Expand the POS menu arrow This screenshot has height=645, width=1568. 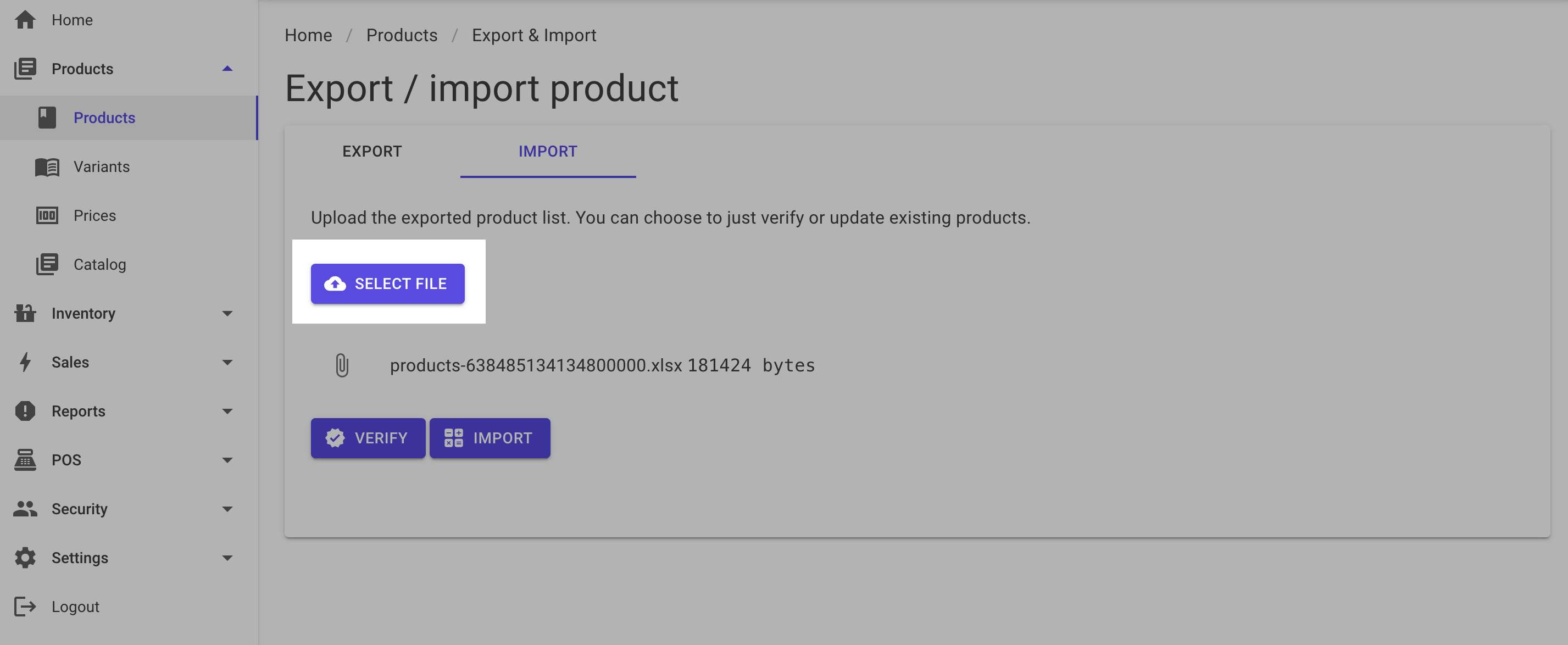[227, 460]
